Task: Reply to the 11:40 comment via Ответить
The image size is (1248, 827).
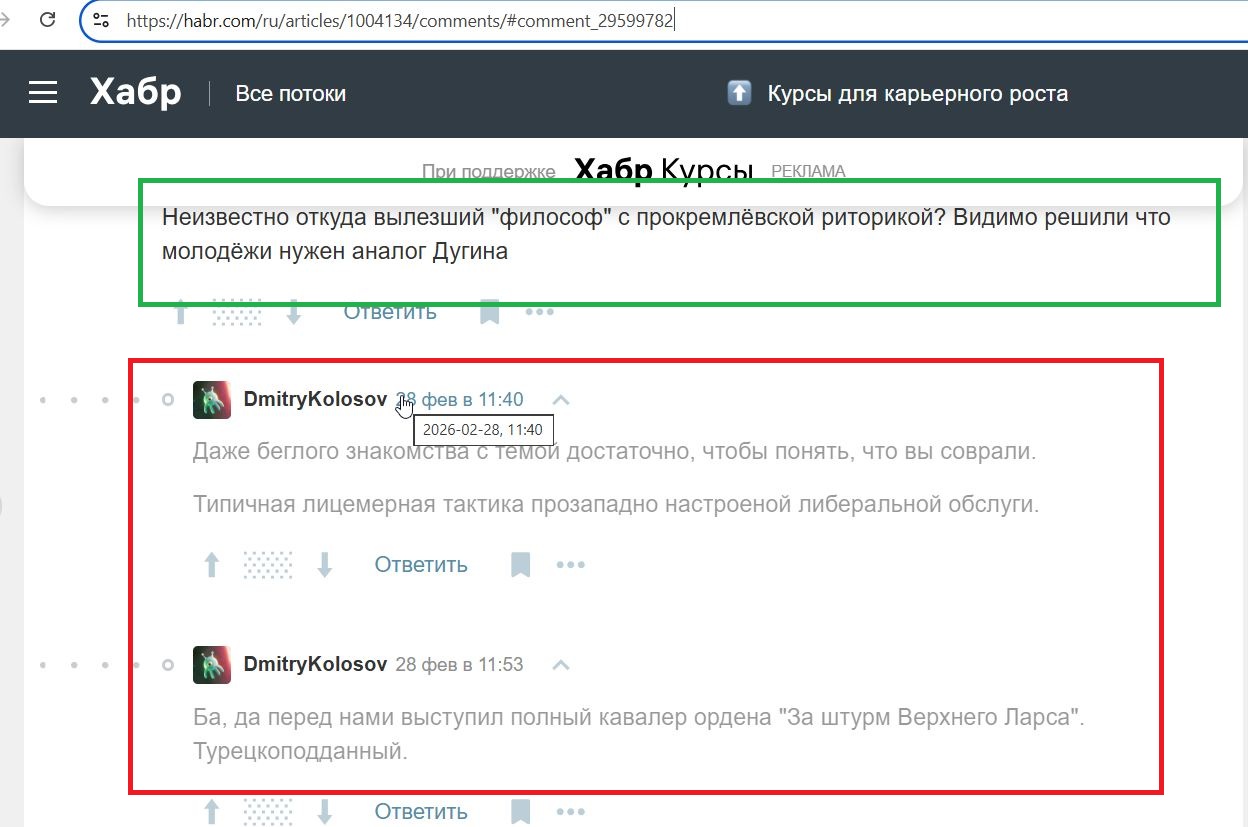Action: coord(420,565)
